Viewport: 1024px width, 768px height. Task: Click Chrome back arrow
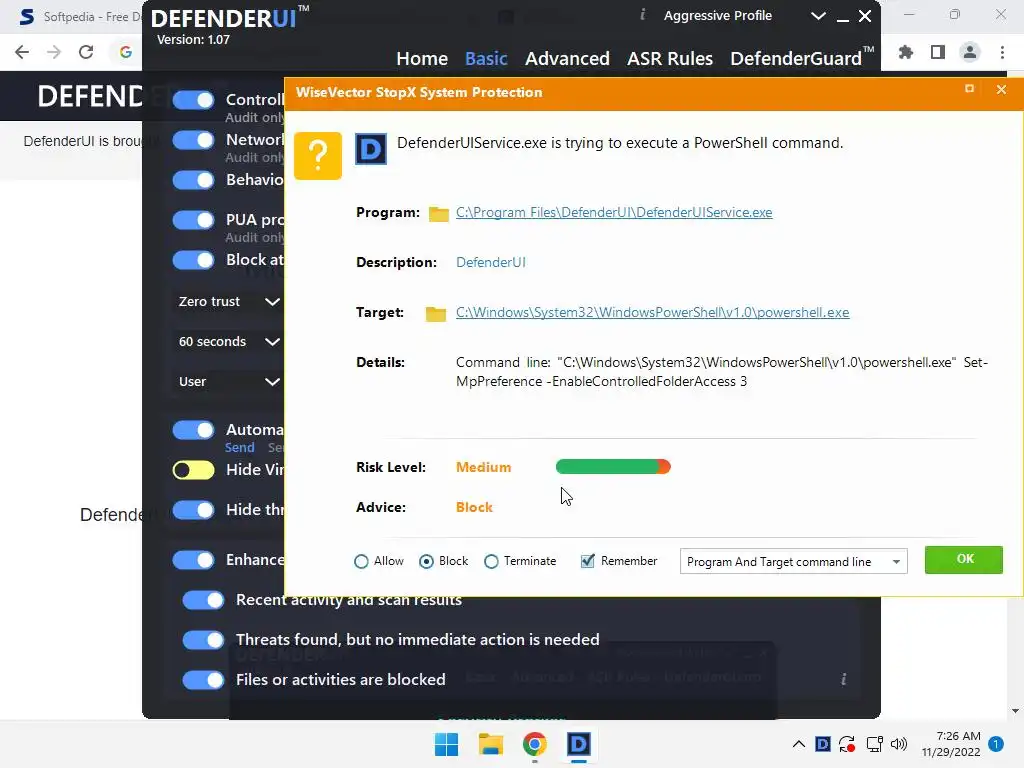tap(22, 52)
